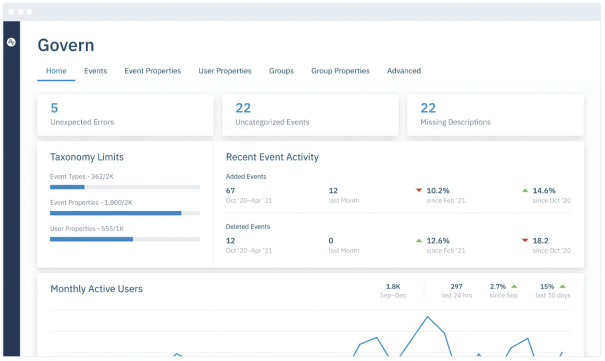
Task: Click the Event Properties - 1,800/2K label
Action: pyautogui.click(x=91, y=202)
